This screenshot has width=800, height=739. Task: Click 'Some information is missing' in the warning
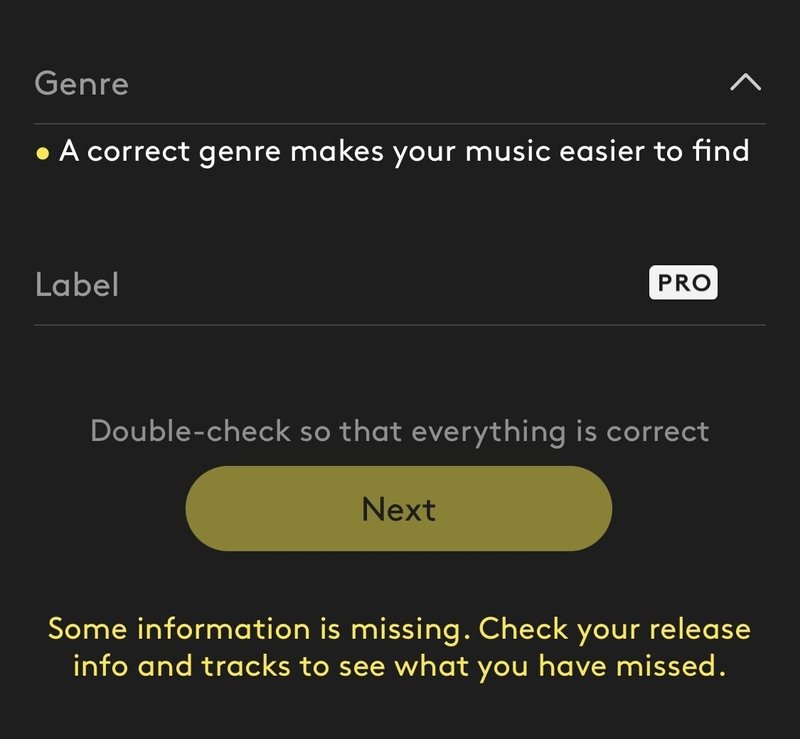pos(258,630)
